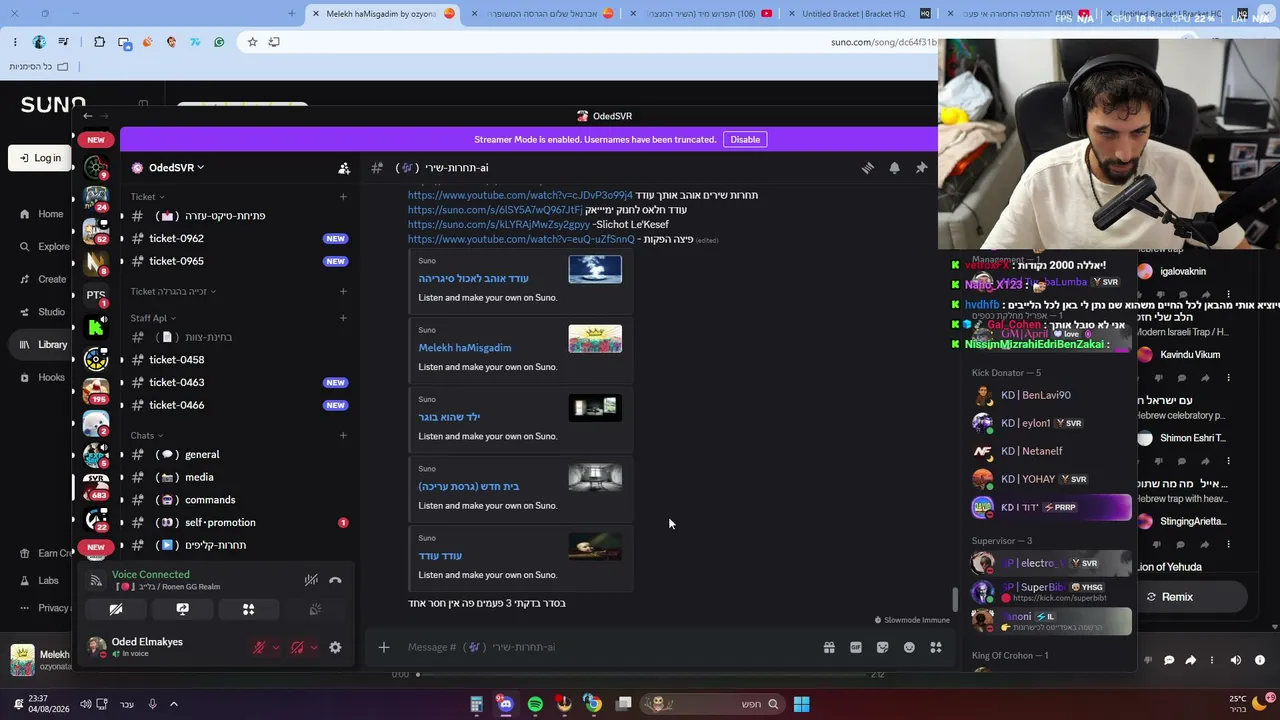This screenshot has height=720, width=1280.
Task: Add a channel to the Ticket category
Action: 343,197
